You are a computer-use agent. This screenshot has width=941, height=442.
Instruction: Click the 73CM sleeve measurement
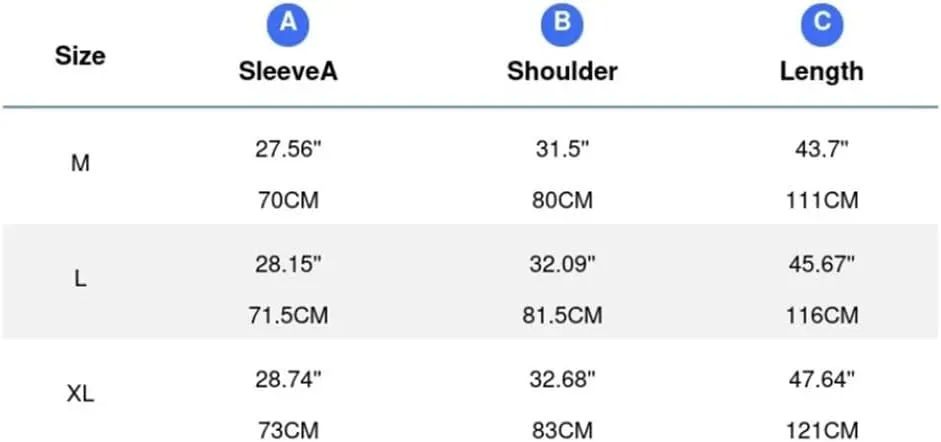point(289,431)
